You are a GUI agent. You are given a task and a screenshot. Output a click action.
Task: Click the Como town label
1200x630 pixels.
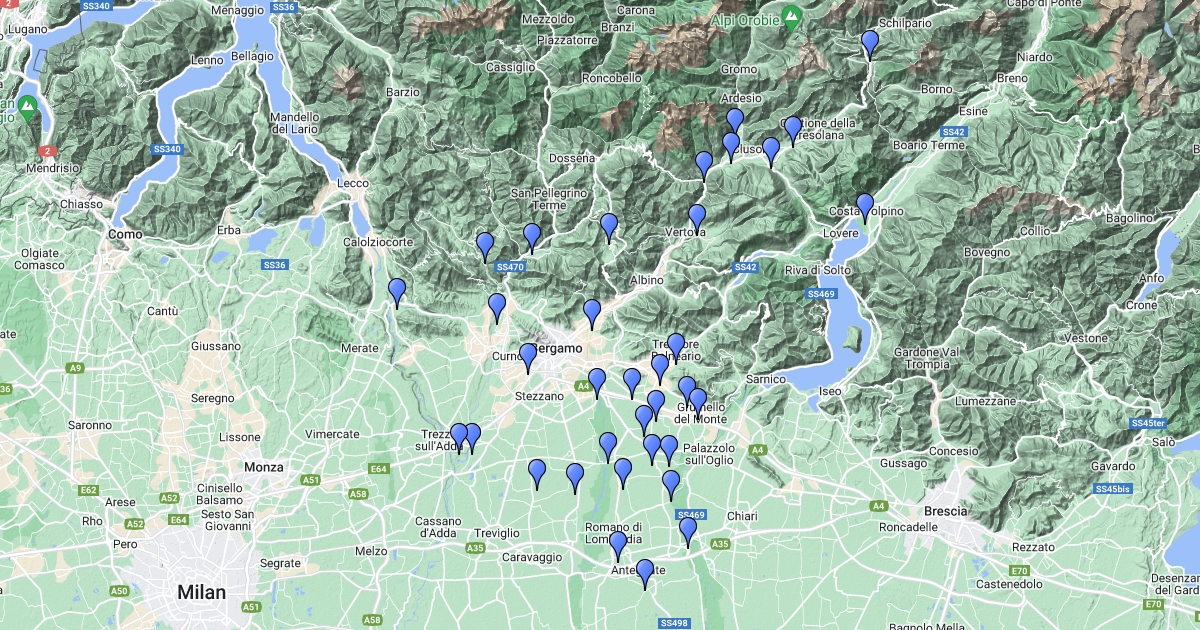coord(125,234)
